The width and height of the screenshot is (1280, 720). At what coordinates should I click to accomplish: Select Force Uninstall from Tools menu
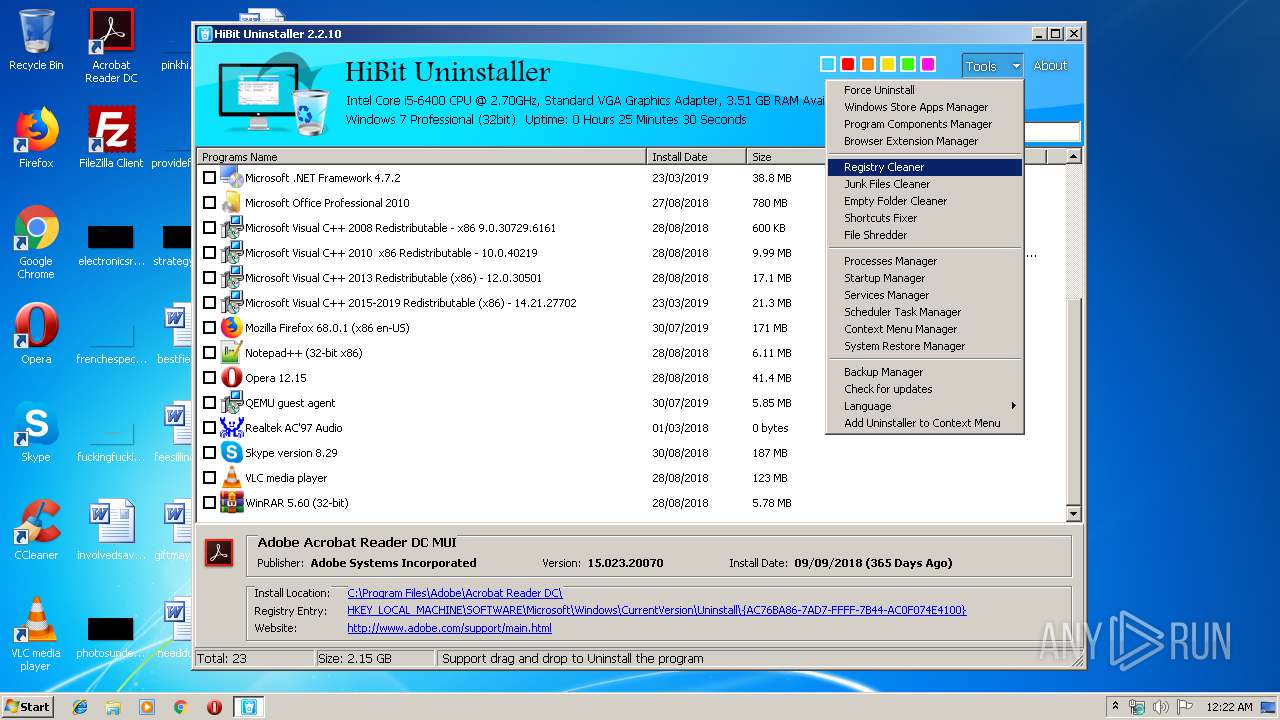point(925,90)
